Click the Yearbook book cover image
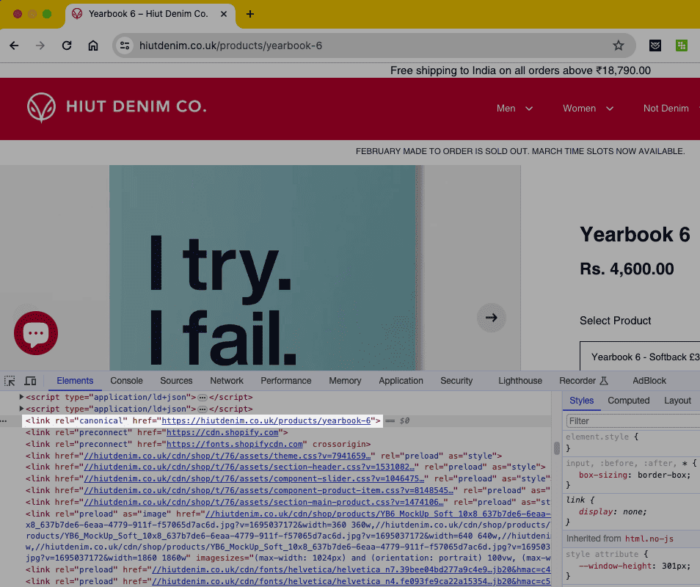This screenshot has width=700, height=587. [x=264, y=268]
